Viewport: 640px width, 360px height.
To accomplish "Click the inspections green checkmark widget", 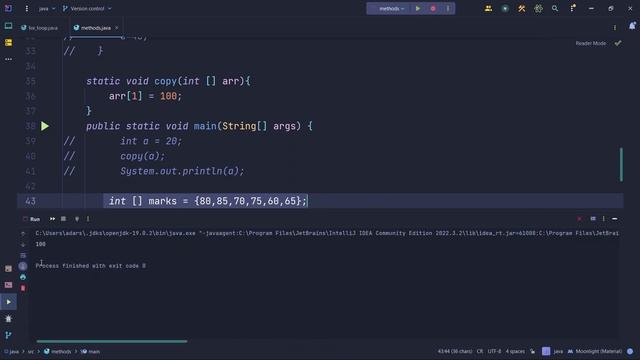I will 618,43.
